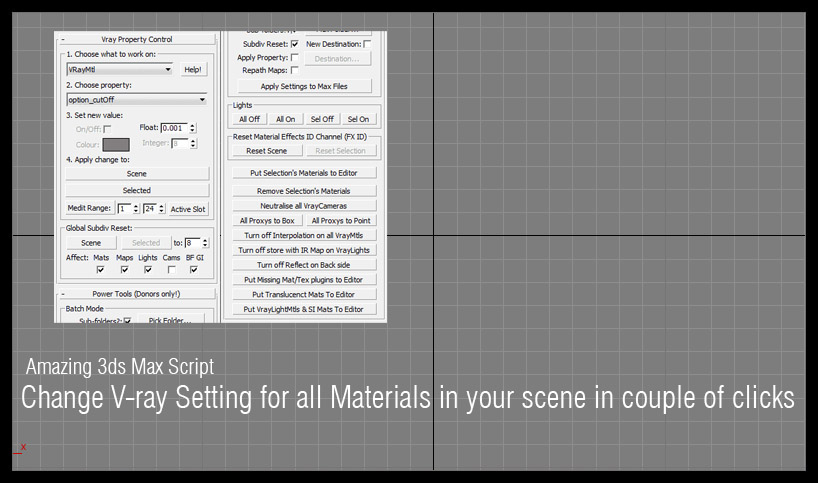Toggle the Mats affect checkbox
The height and width of the screenshot is (483, 818).
[101, 270]
